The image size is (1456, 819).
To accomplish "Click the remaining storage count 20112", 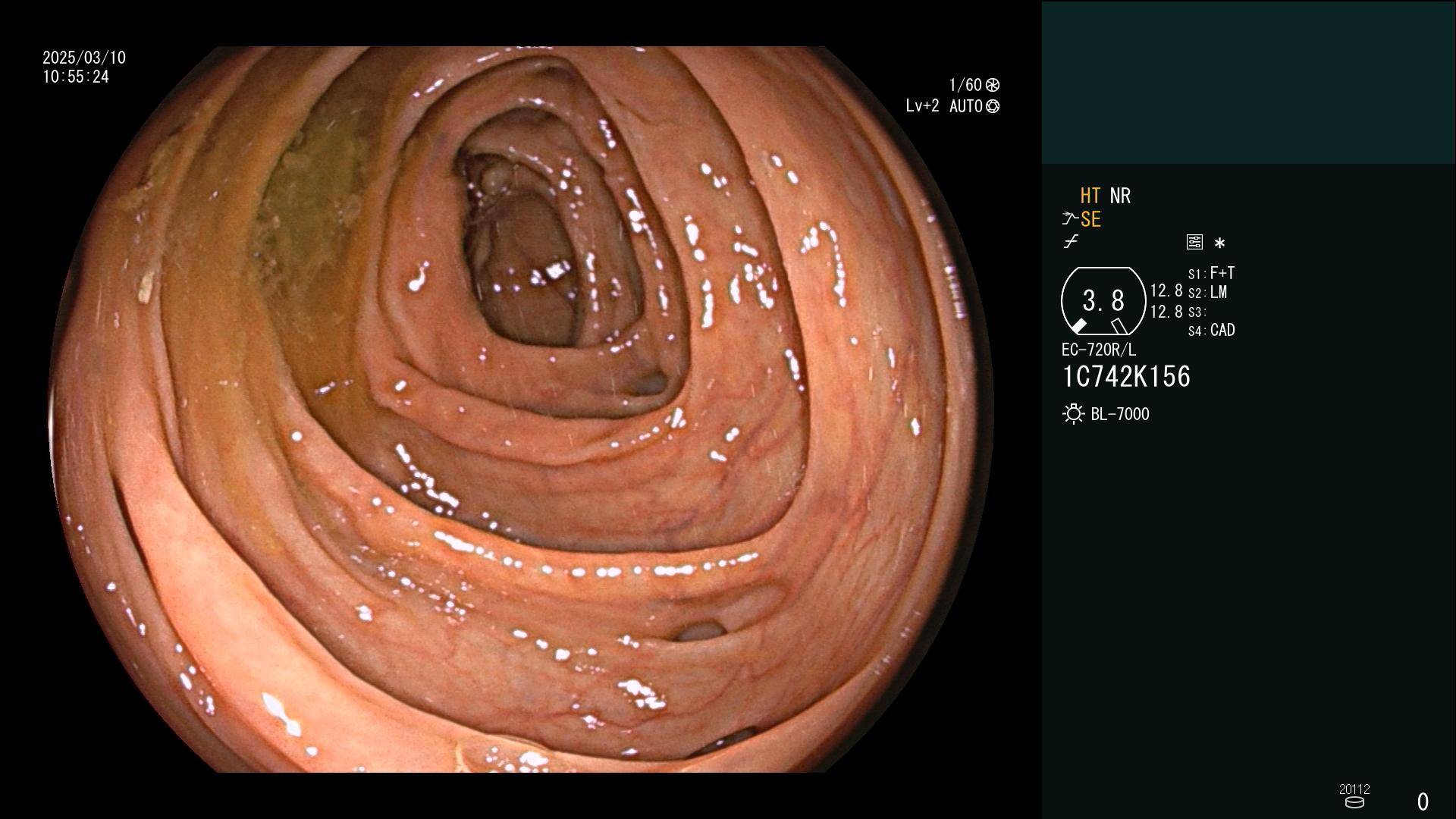I will point(1354,789).
